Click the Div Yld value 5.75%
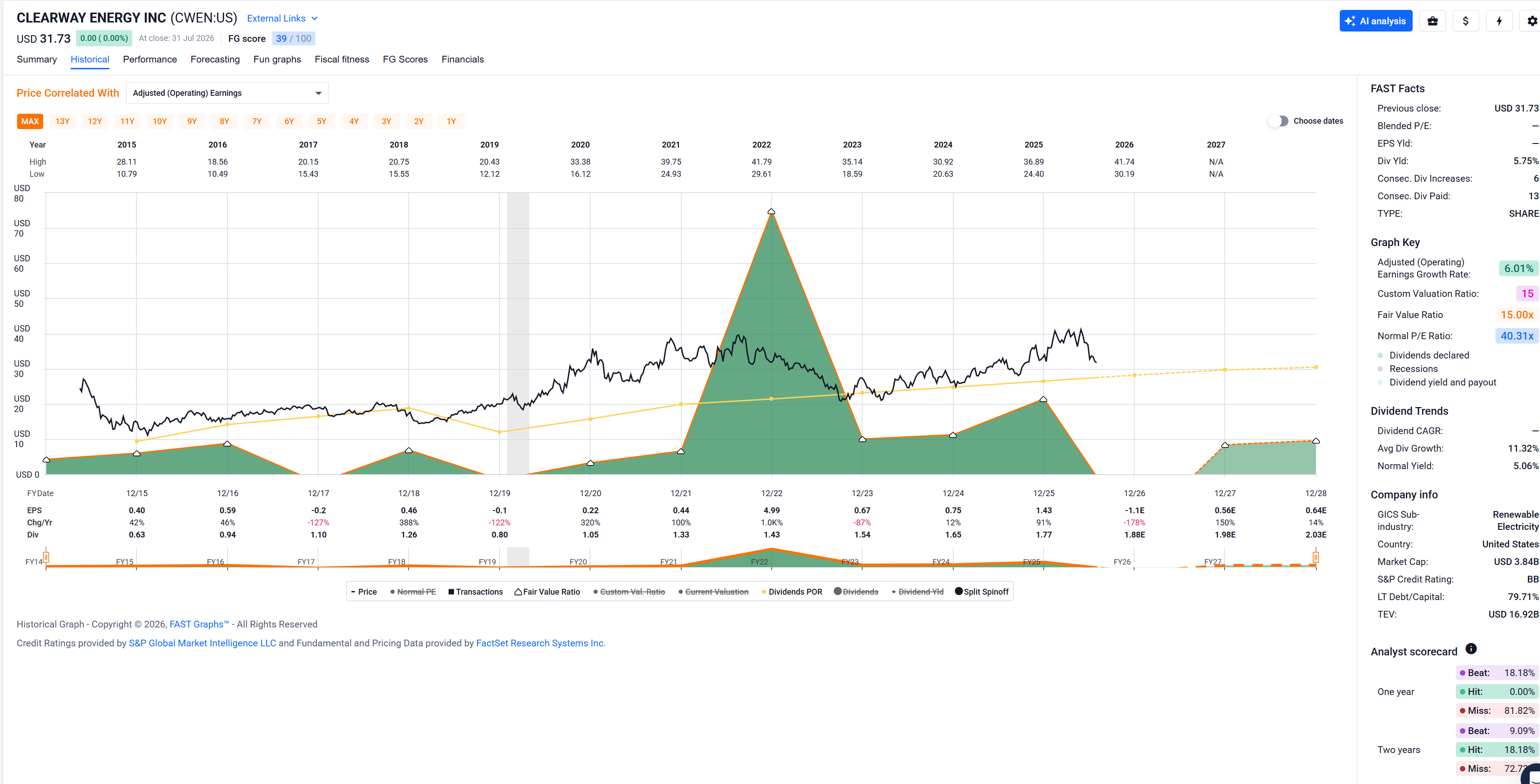 tap(1526, 161)
